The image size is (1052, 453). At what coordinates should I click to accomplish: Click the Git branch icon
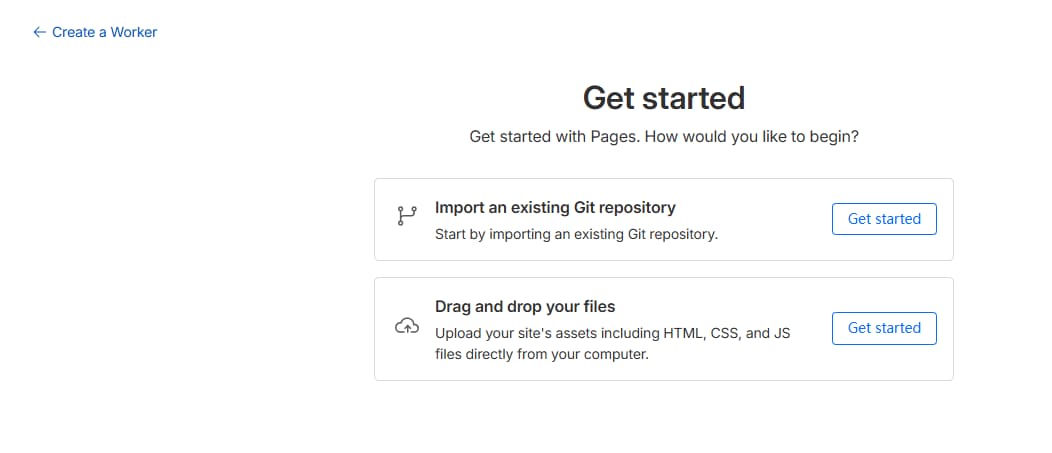tap(406, 218)
